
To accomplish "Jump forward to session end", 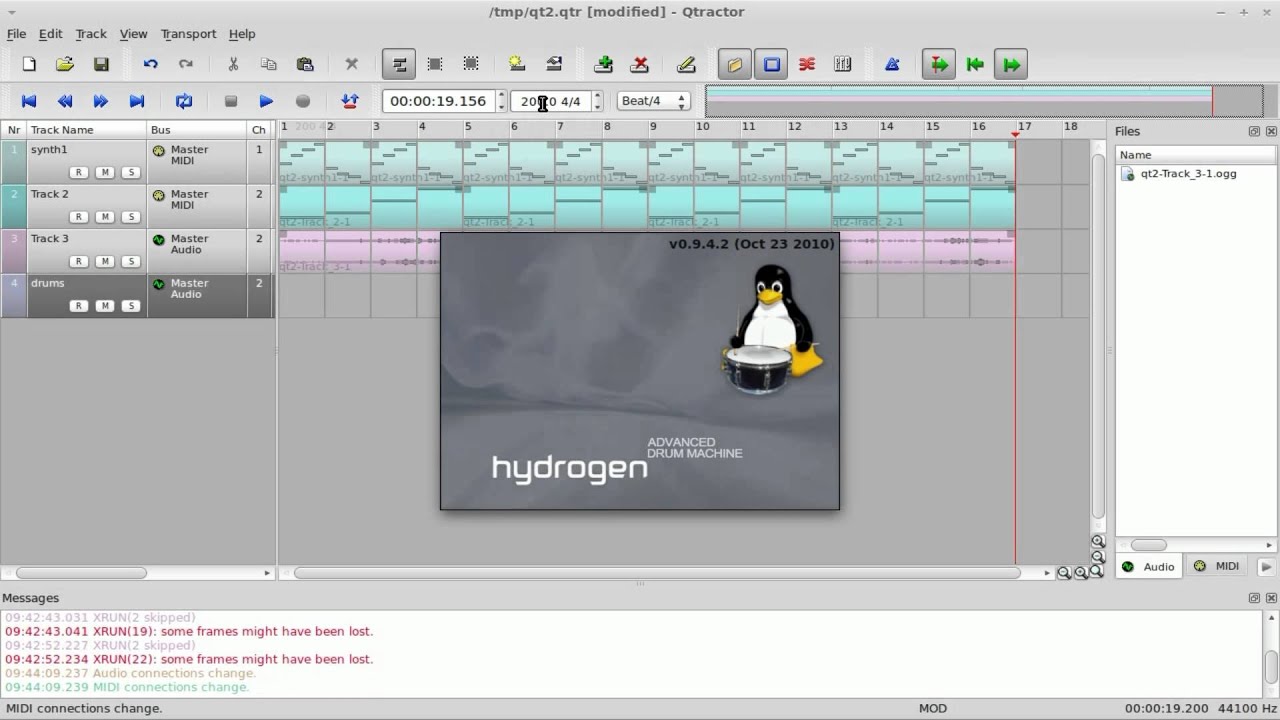I will coord(137,101).
